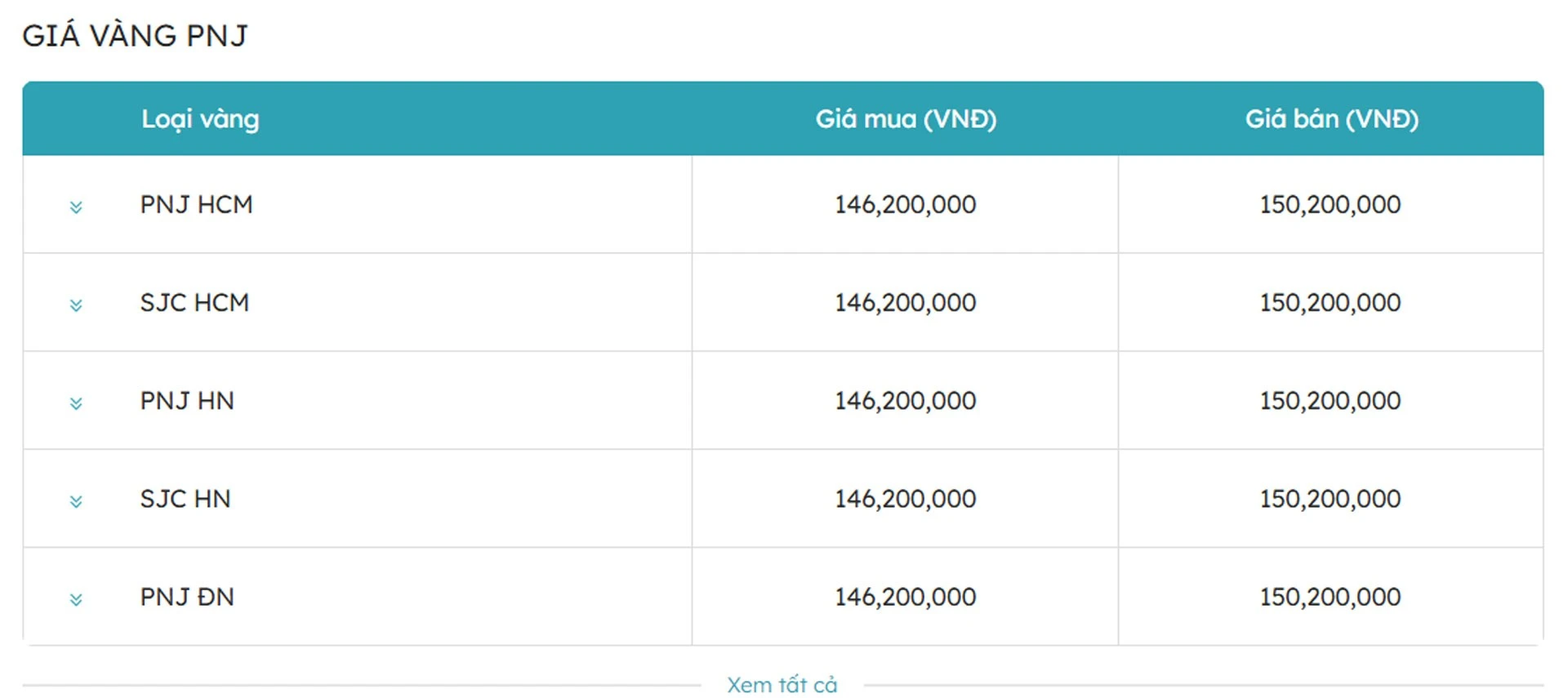The image size is (1568, 698).
Task: Expand the SJC HN row chevron
Action: coord(76,500)
